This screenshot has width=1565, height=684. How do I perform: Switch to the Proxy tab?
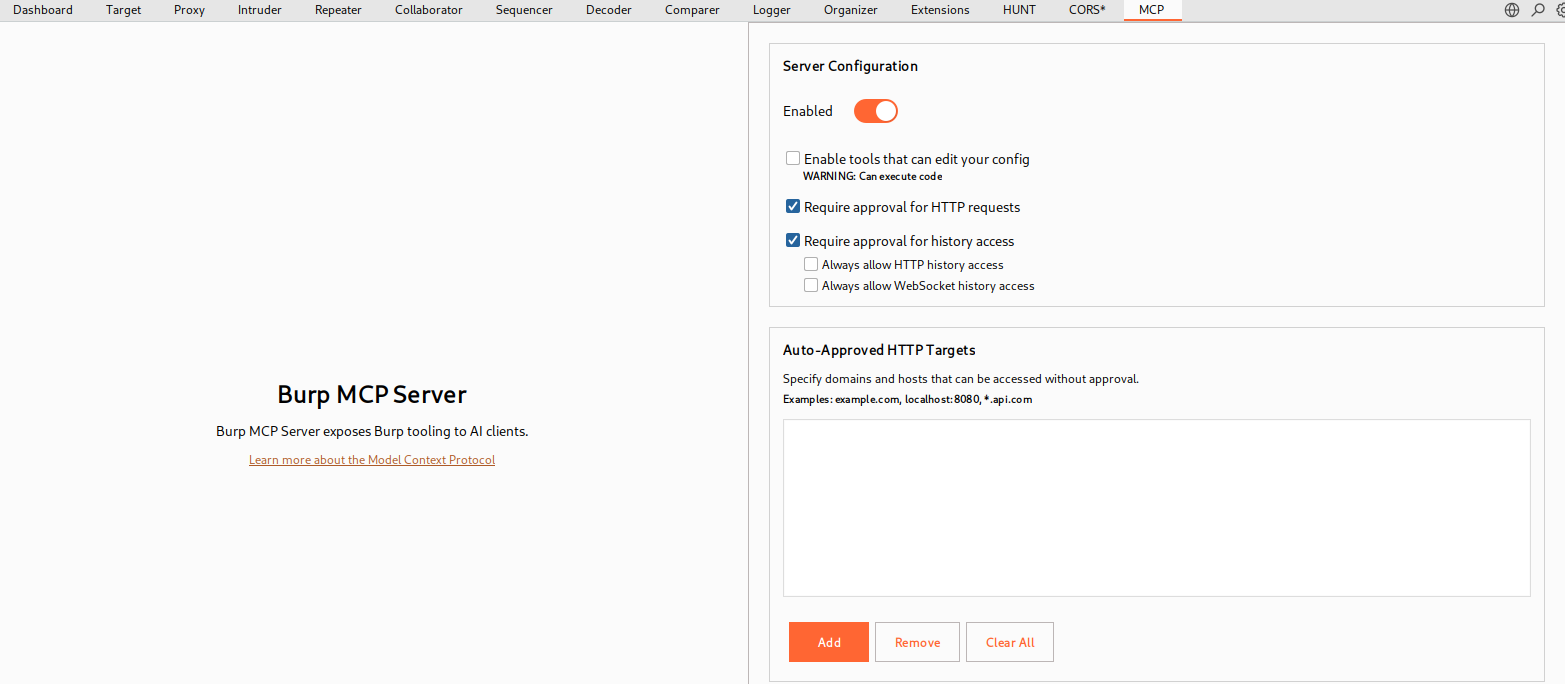point(189,10)
